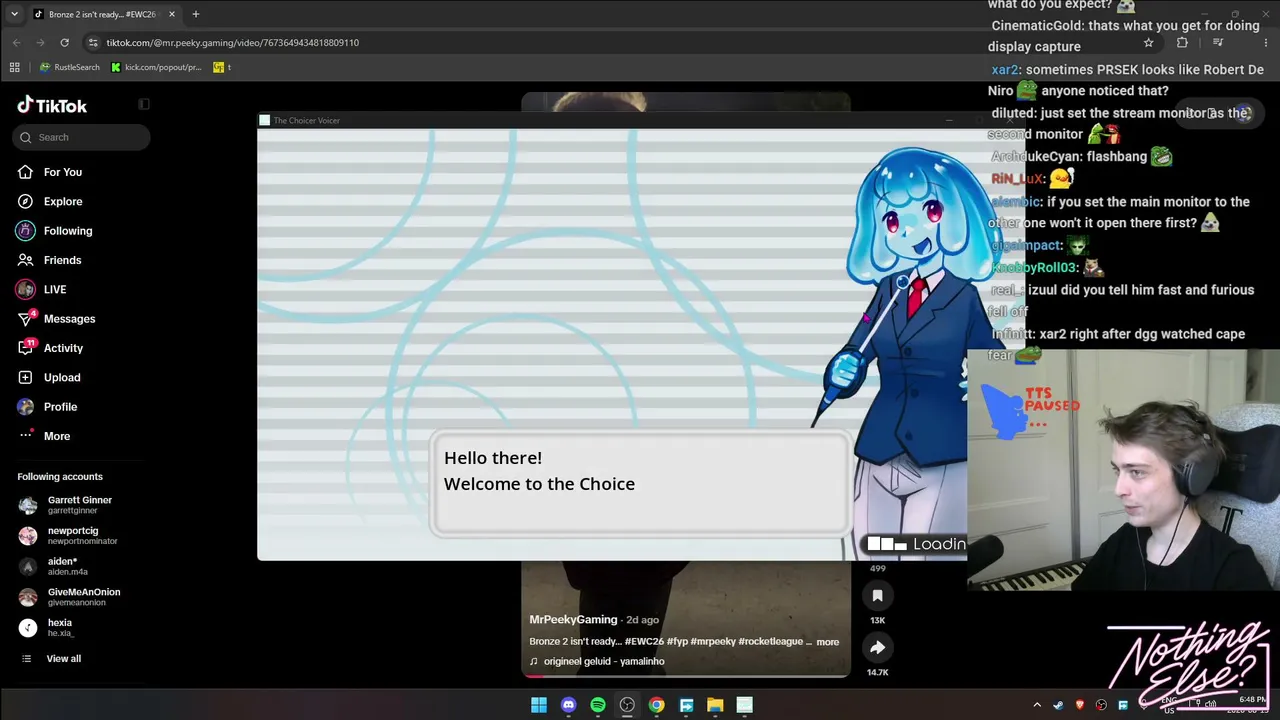Open MrPeekyGaming's profile link on video

point(573,620)
